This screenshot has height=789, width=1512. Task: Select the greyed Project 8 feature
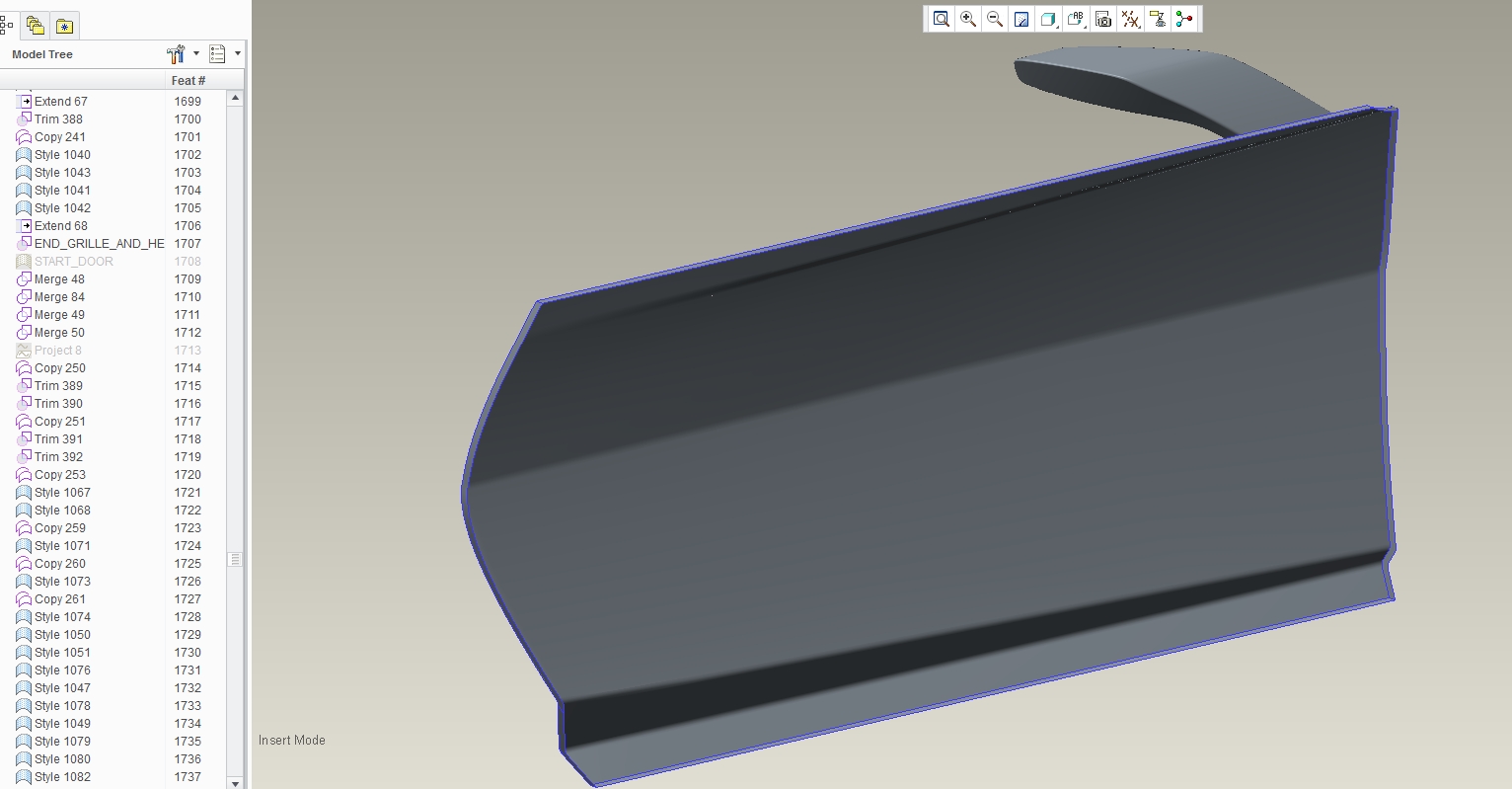(x=58, y=351)
